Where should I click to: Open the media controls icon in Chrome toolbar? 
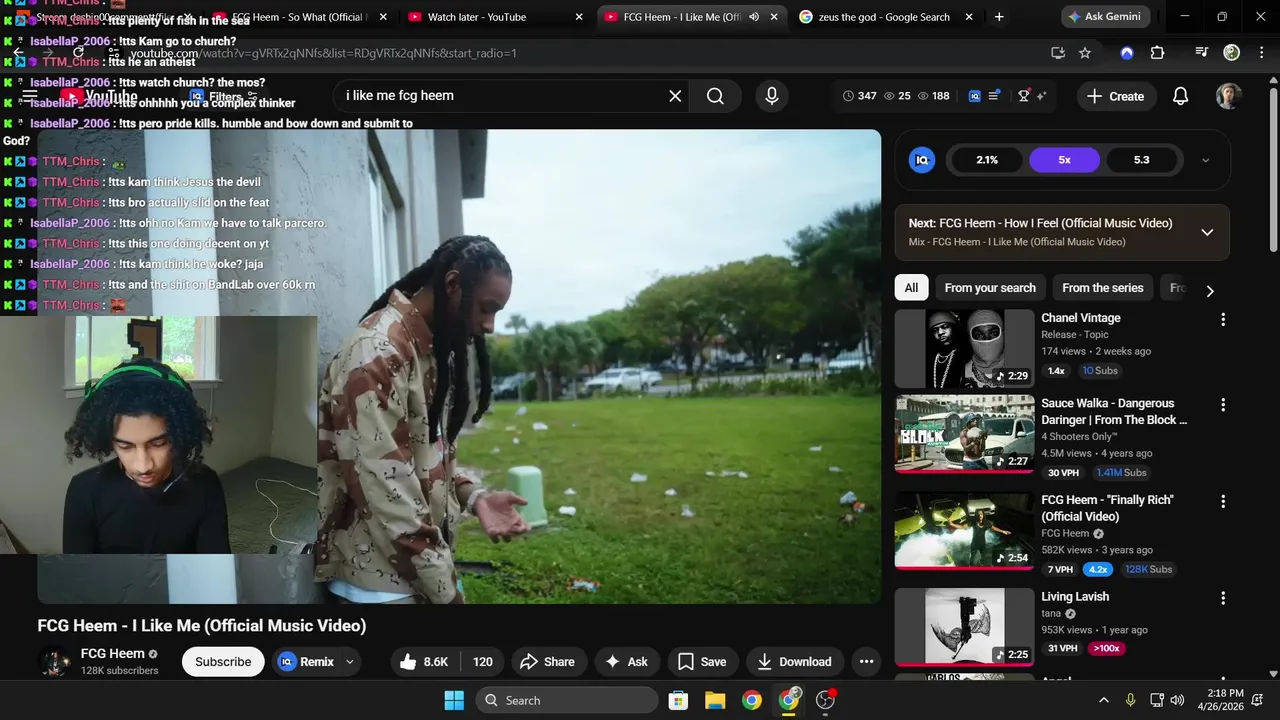1202,53
